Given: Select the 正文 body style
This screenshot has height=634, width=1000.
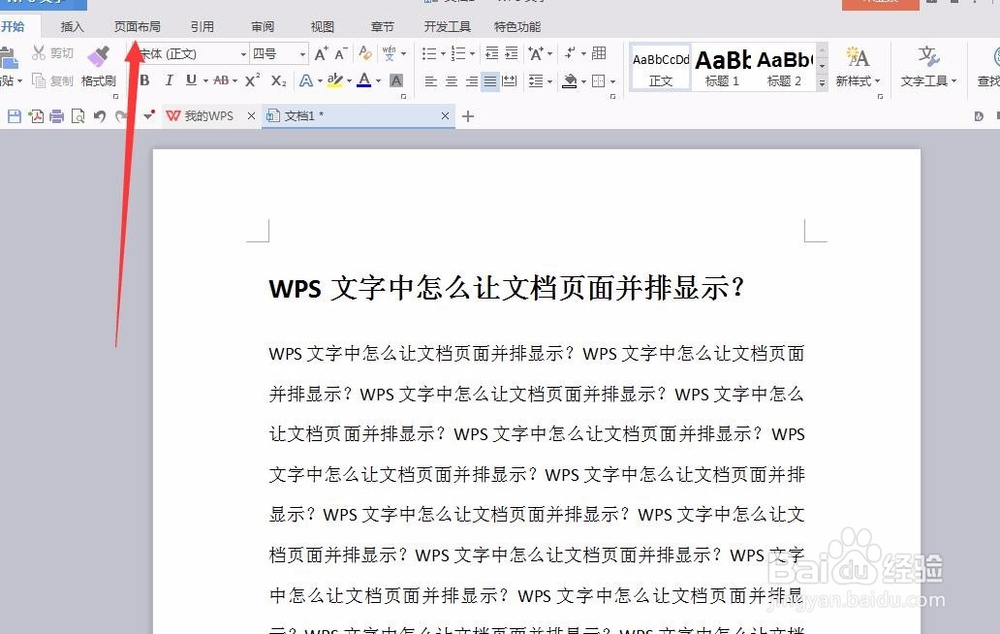Looking at the screenshot, I should pos(661,67).
